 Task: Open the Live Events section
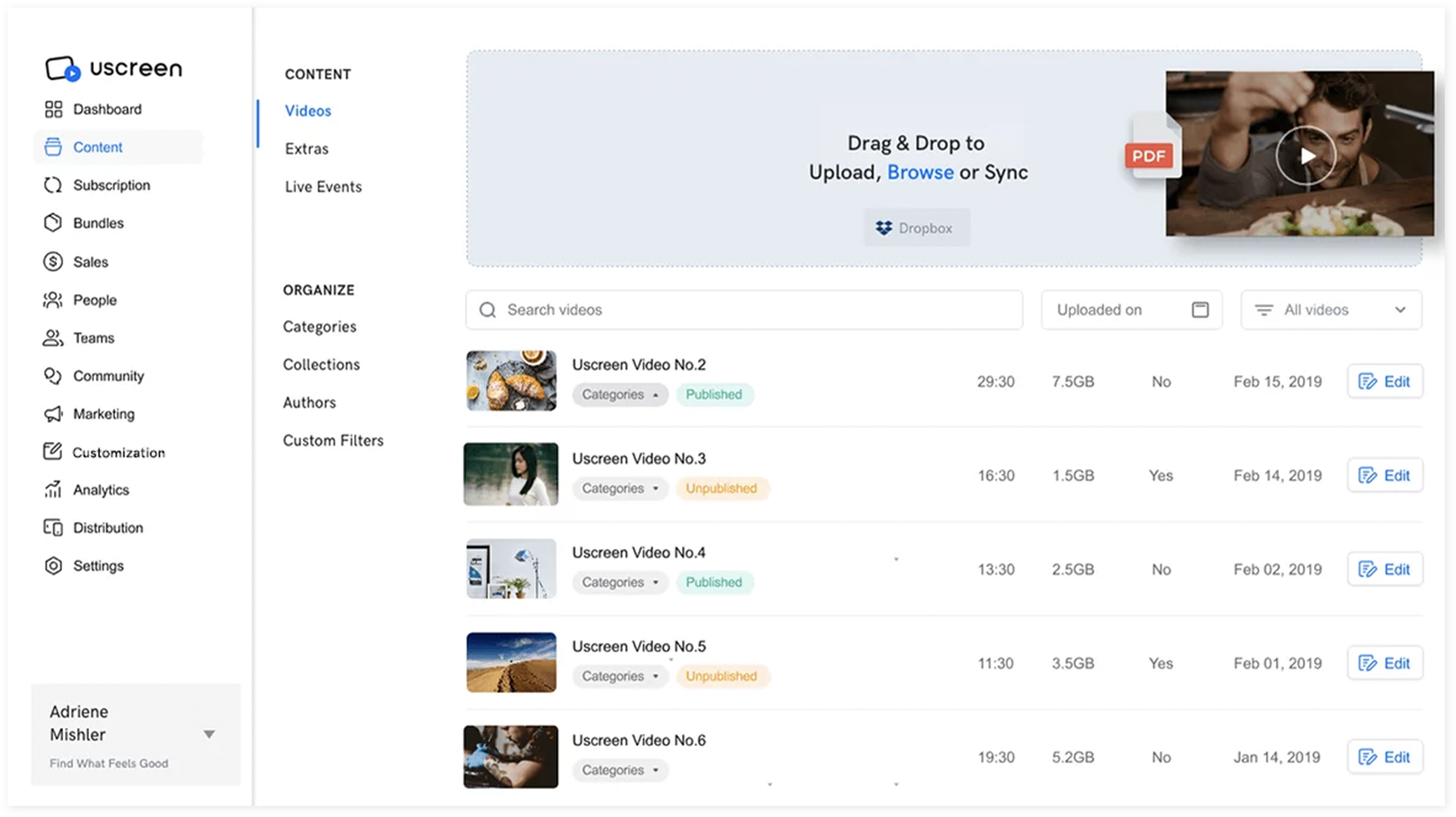coord(323,187)
